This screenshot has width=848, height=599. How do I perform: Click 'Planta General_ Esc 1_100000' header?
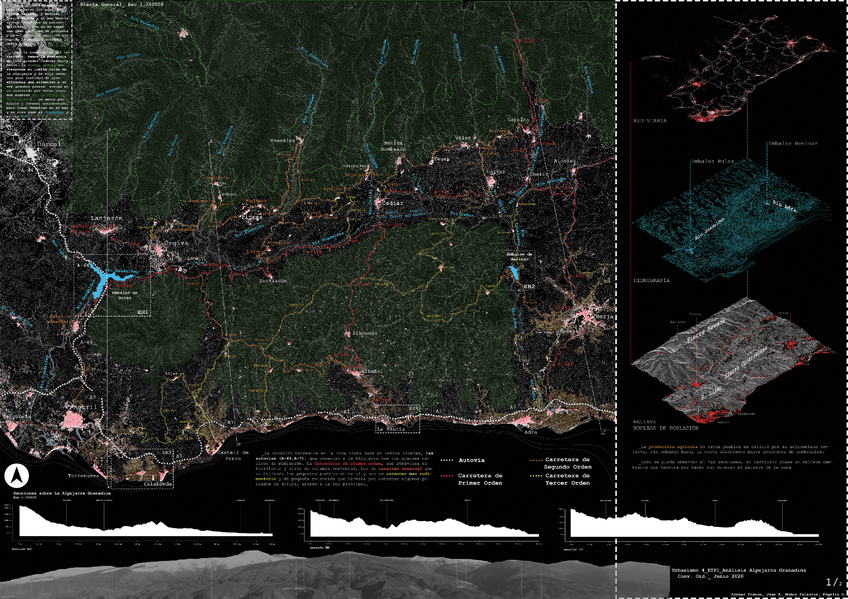121,4
